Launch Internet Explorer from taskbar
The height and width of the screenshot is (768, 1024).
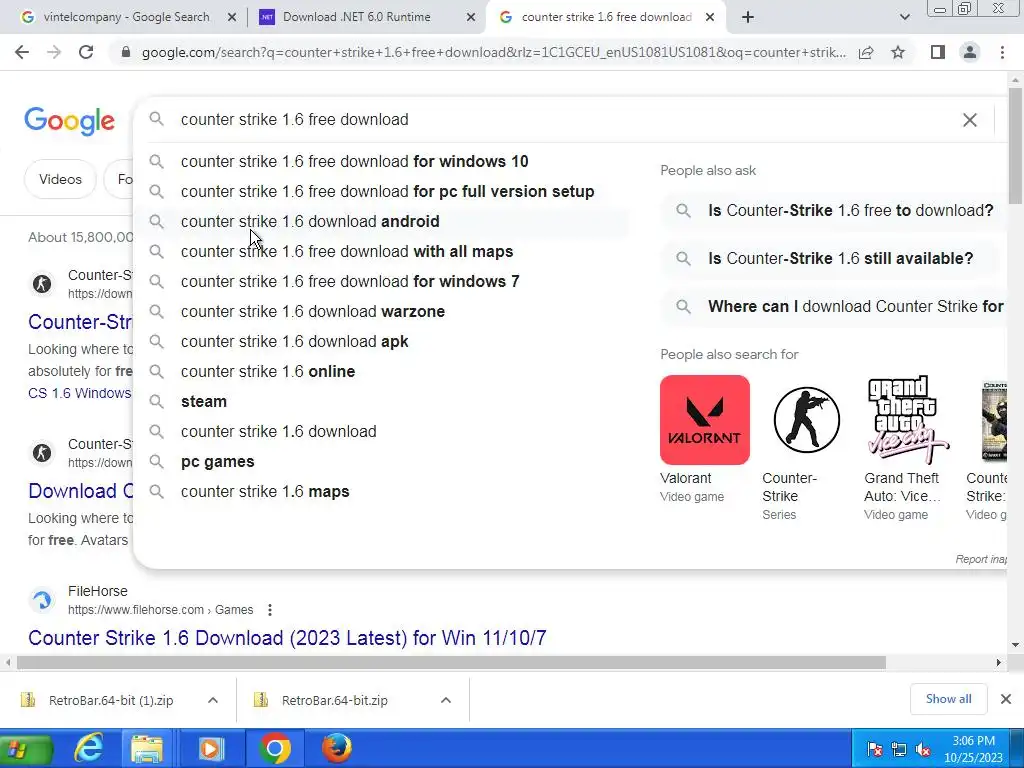click(x=88, y=748)
